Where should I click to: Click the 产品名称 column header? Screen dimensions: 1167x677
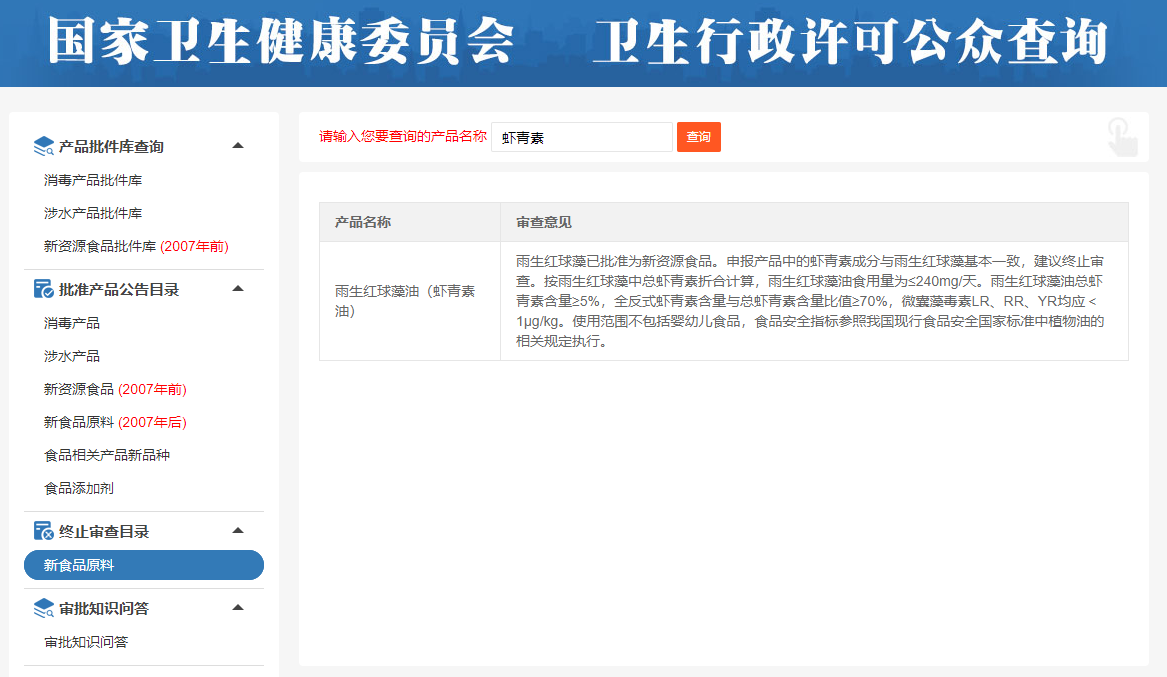click(x=410, y=222)
